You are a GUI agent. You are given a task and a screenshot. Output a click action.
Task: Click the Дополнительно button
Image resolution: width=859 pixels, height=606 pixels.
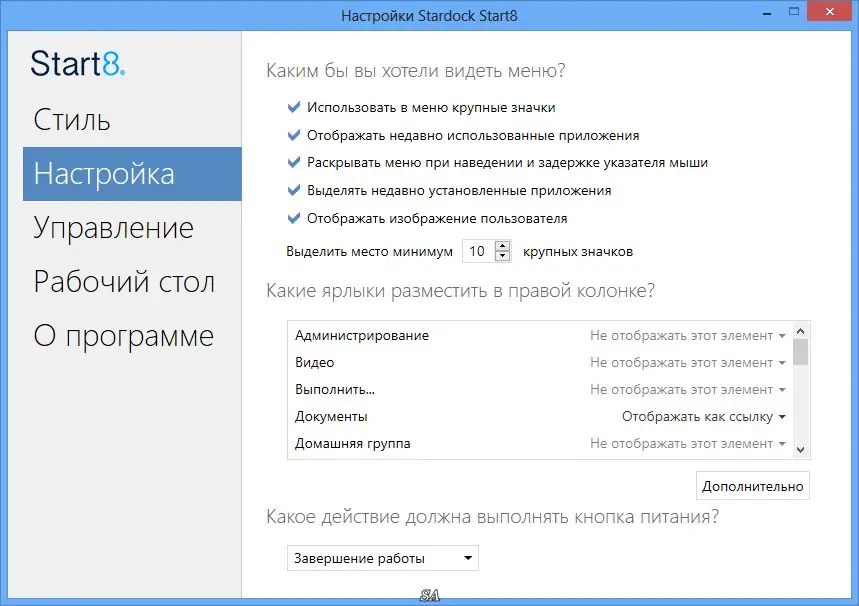click(x=752, y=485)
